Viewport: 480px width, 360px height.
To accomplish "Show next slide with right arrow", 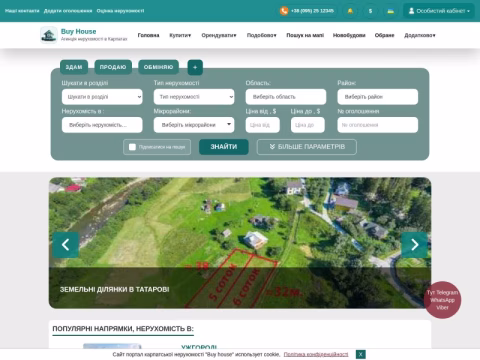I will [414, 245].
